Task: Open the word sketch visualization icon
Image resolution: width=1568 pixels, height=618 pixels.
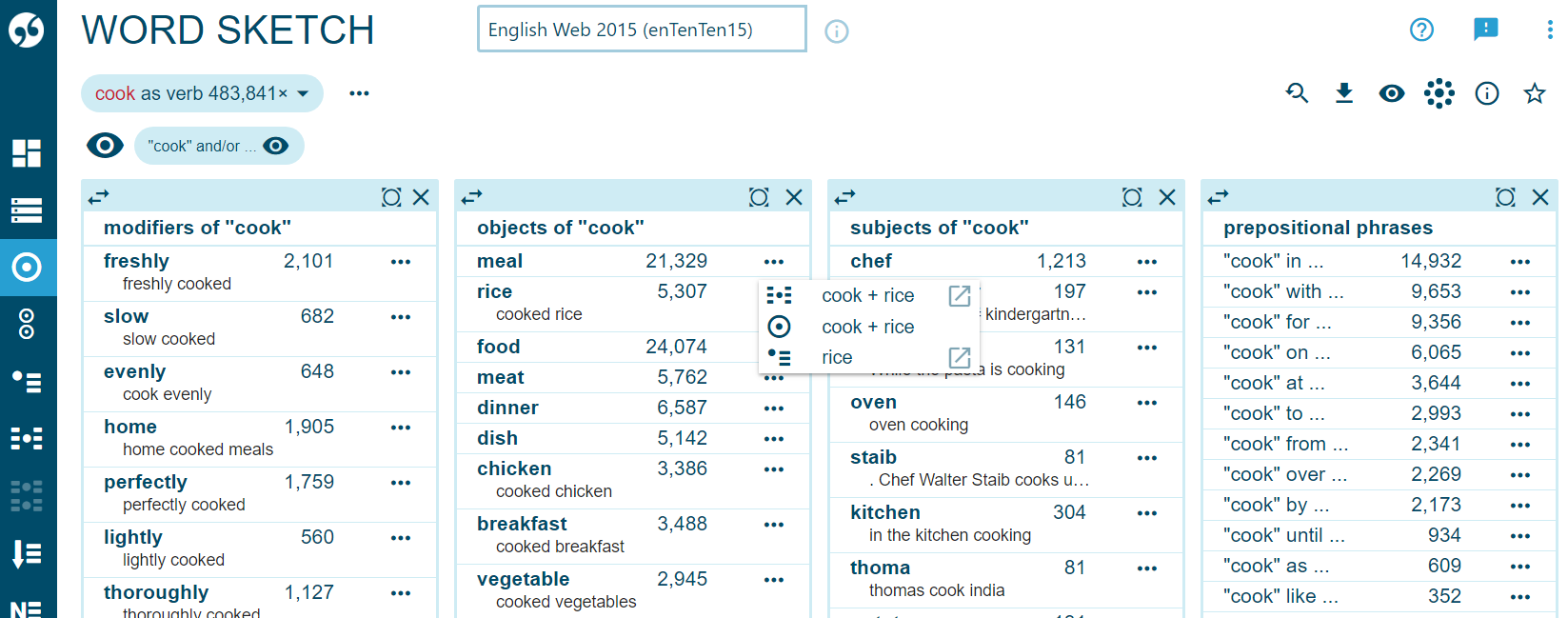Action: click(x=1439, y=93)
